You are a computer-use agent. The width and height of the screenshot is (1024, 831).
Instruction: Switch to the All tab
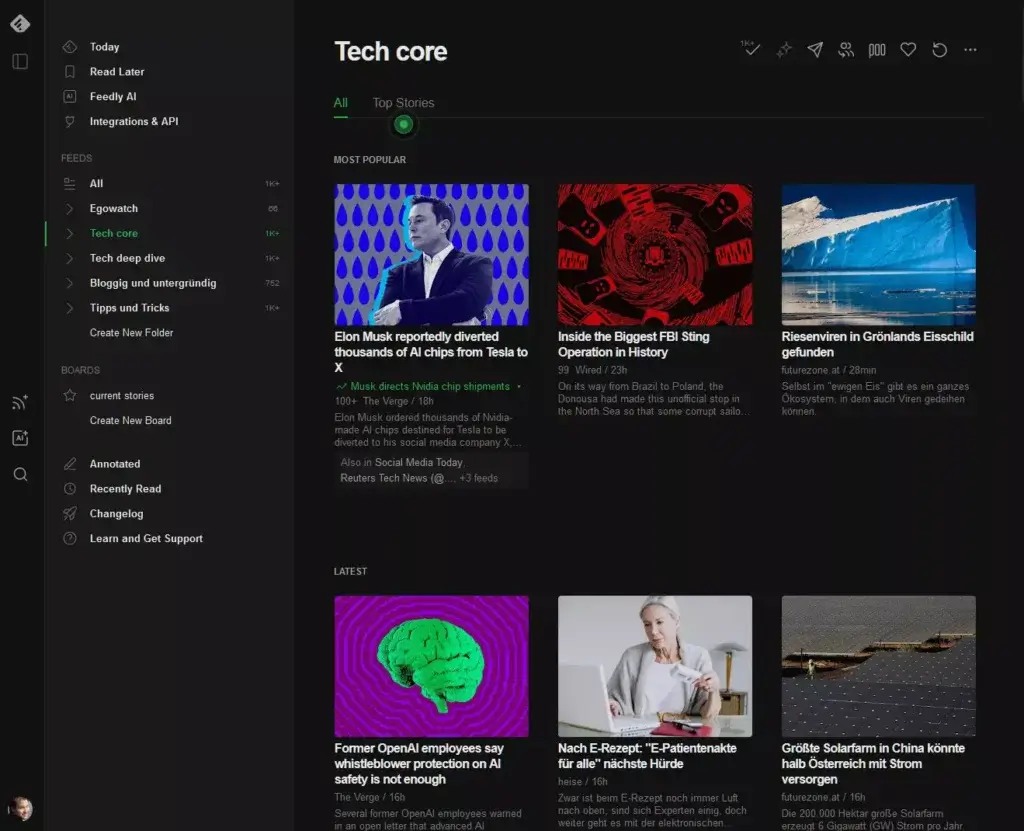pyautogui.click(x=340, y=103)
